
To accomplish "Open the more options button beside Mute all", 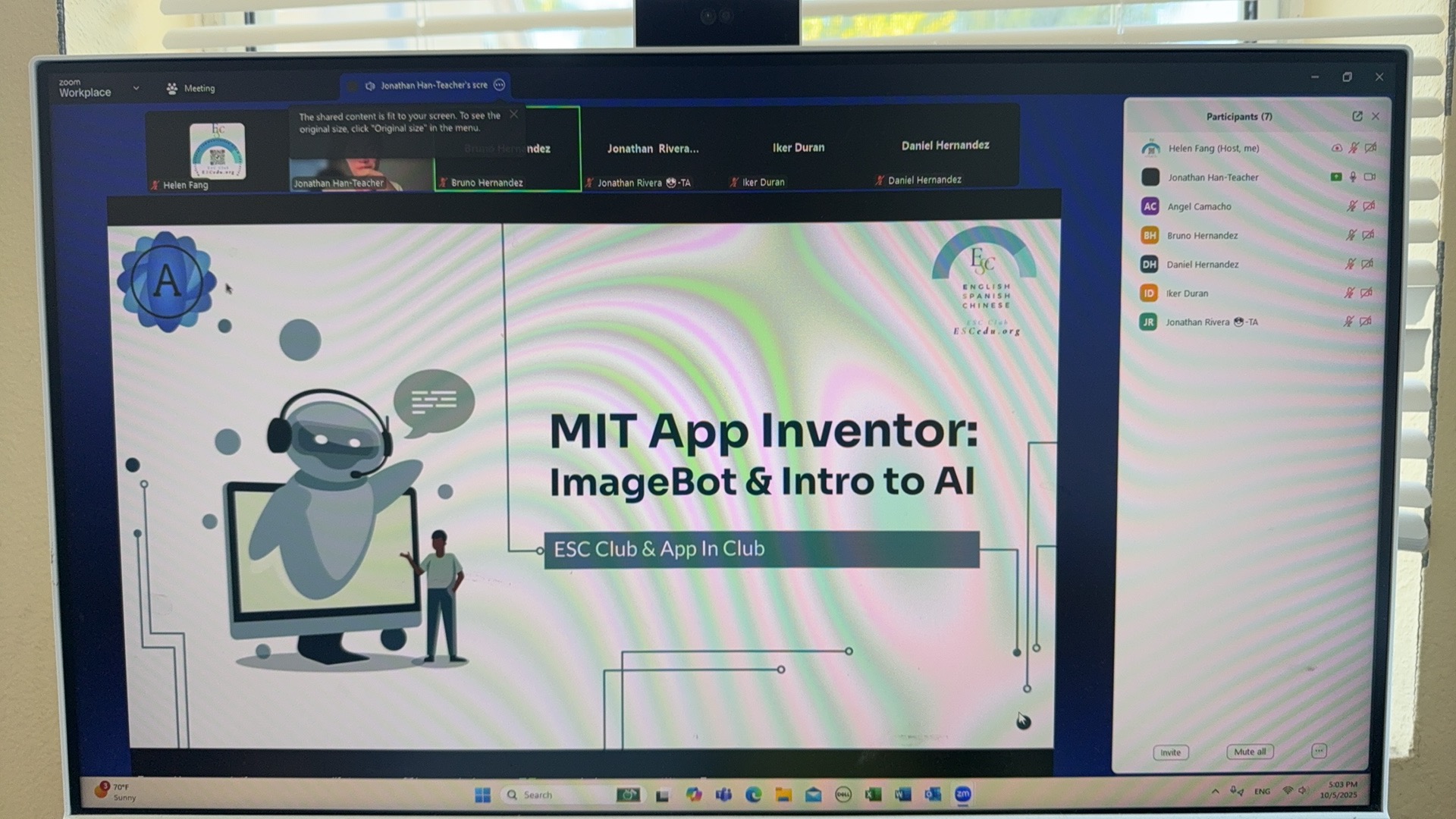I will [x=1319, y=751].
